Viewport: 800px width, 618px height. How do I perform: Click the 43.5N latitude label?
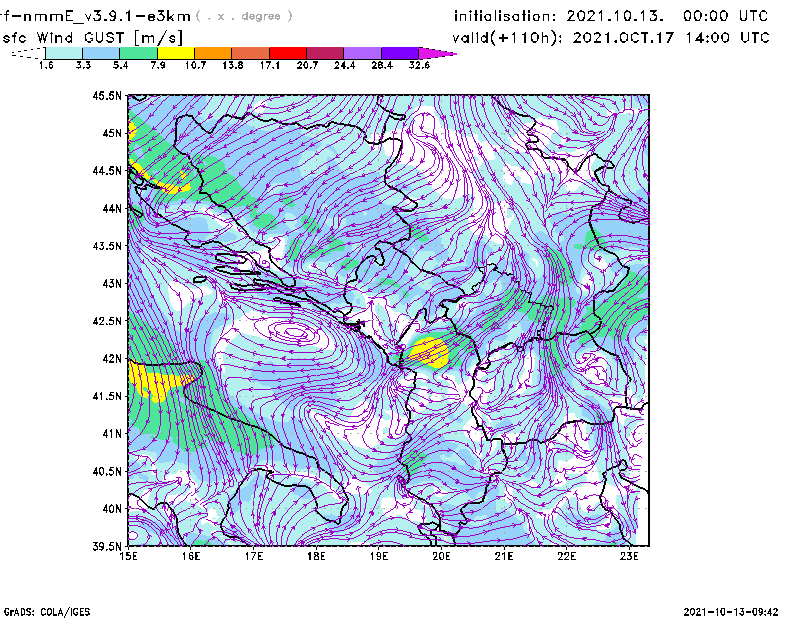[x=107, y=246]
